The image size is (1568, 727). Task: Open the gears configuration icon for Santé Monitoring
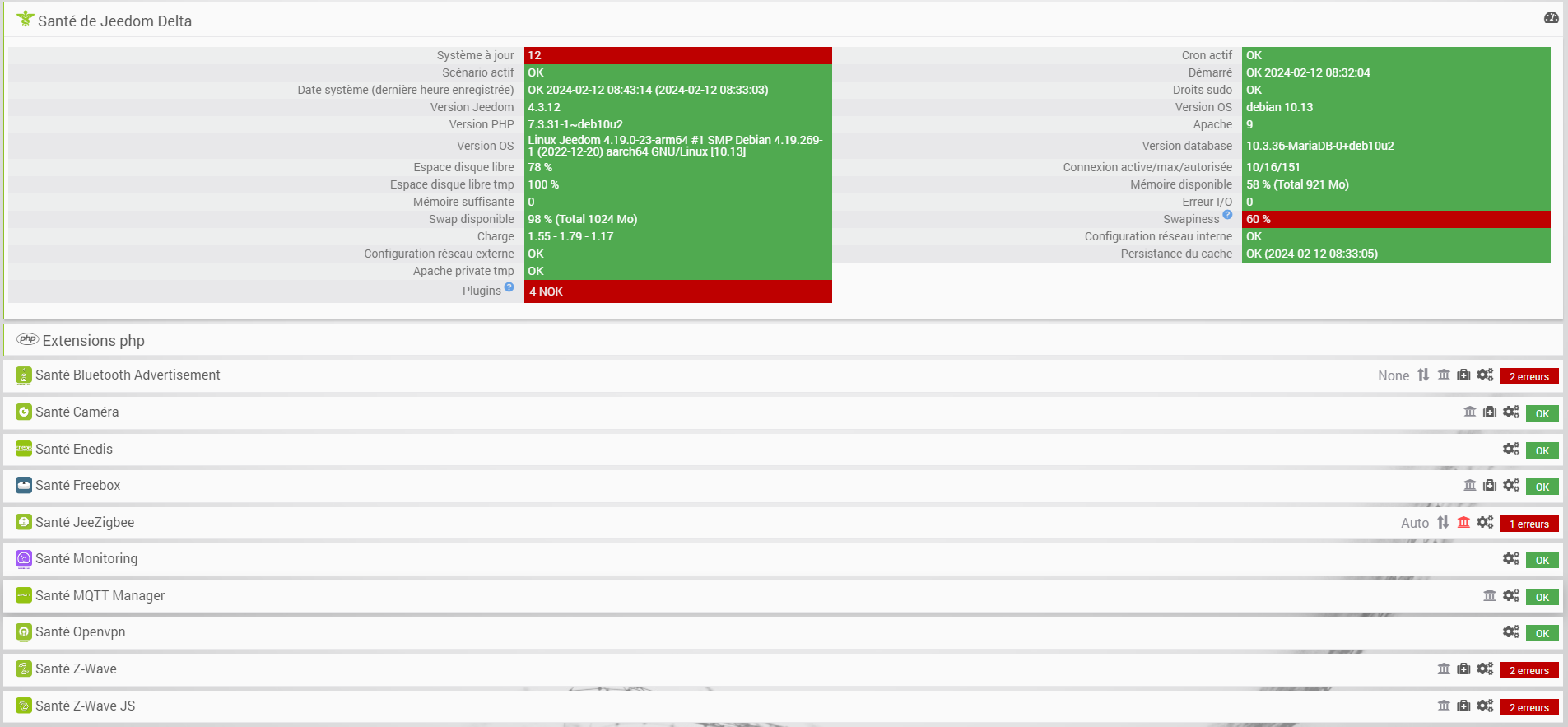(x=1511, y=558)
